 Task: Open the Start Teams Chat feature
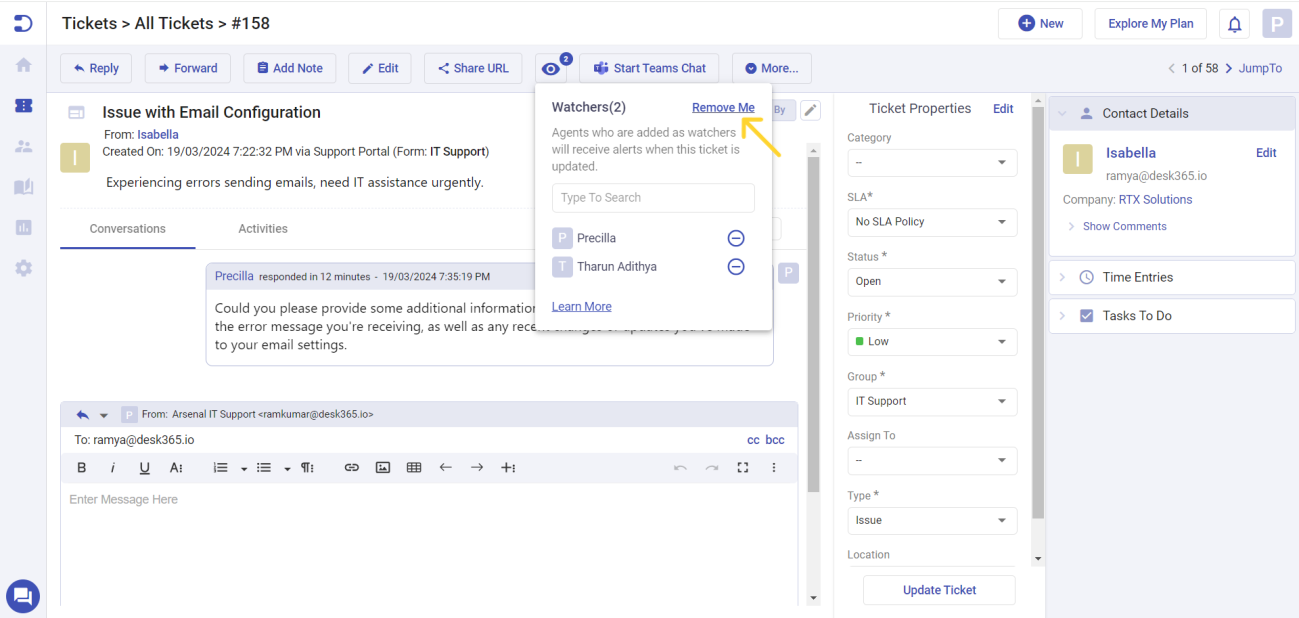pos(649,68)
